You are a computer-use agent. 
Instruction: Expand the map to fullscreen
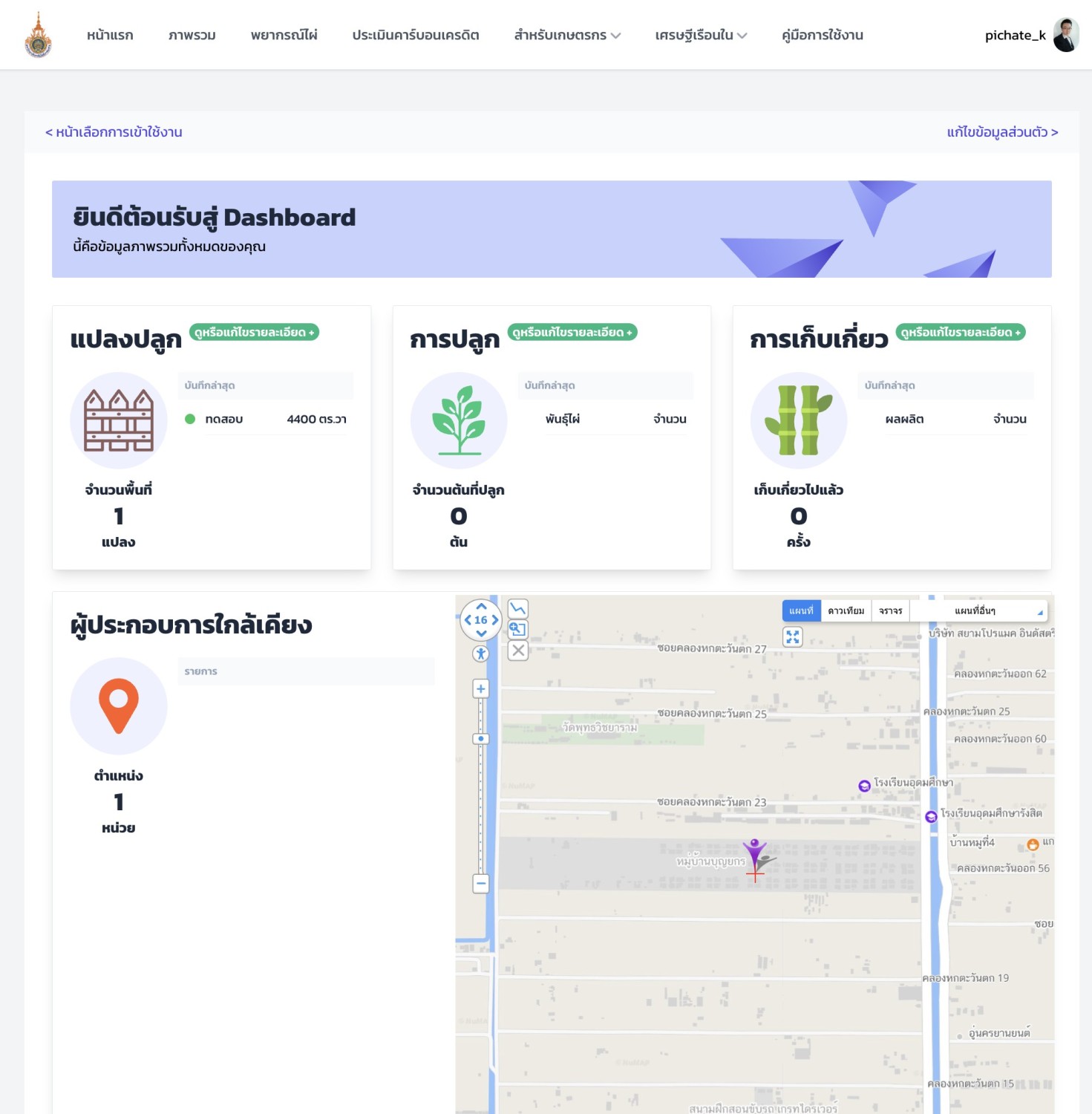(x=793, y=636)
